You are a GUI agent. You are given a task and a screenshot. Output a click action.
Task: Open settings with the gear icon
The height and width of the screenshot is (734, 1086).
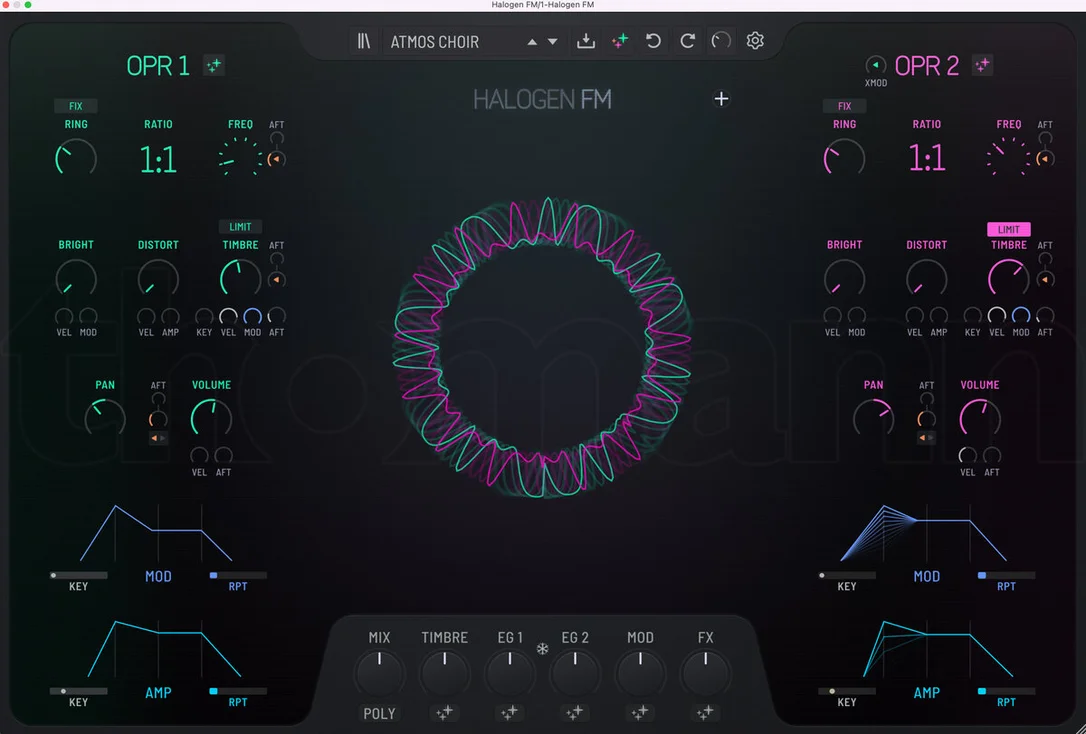coord(755,41)
